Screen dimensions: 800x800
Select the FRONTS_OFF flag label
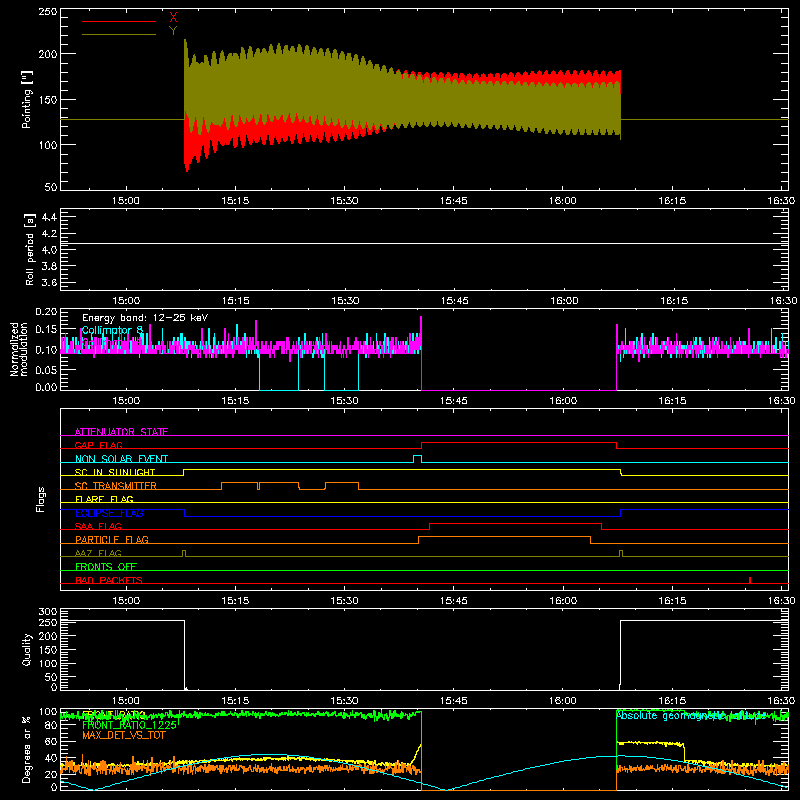tap(106, 566)
